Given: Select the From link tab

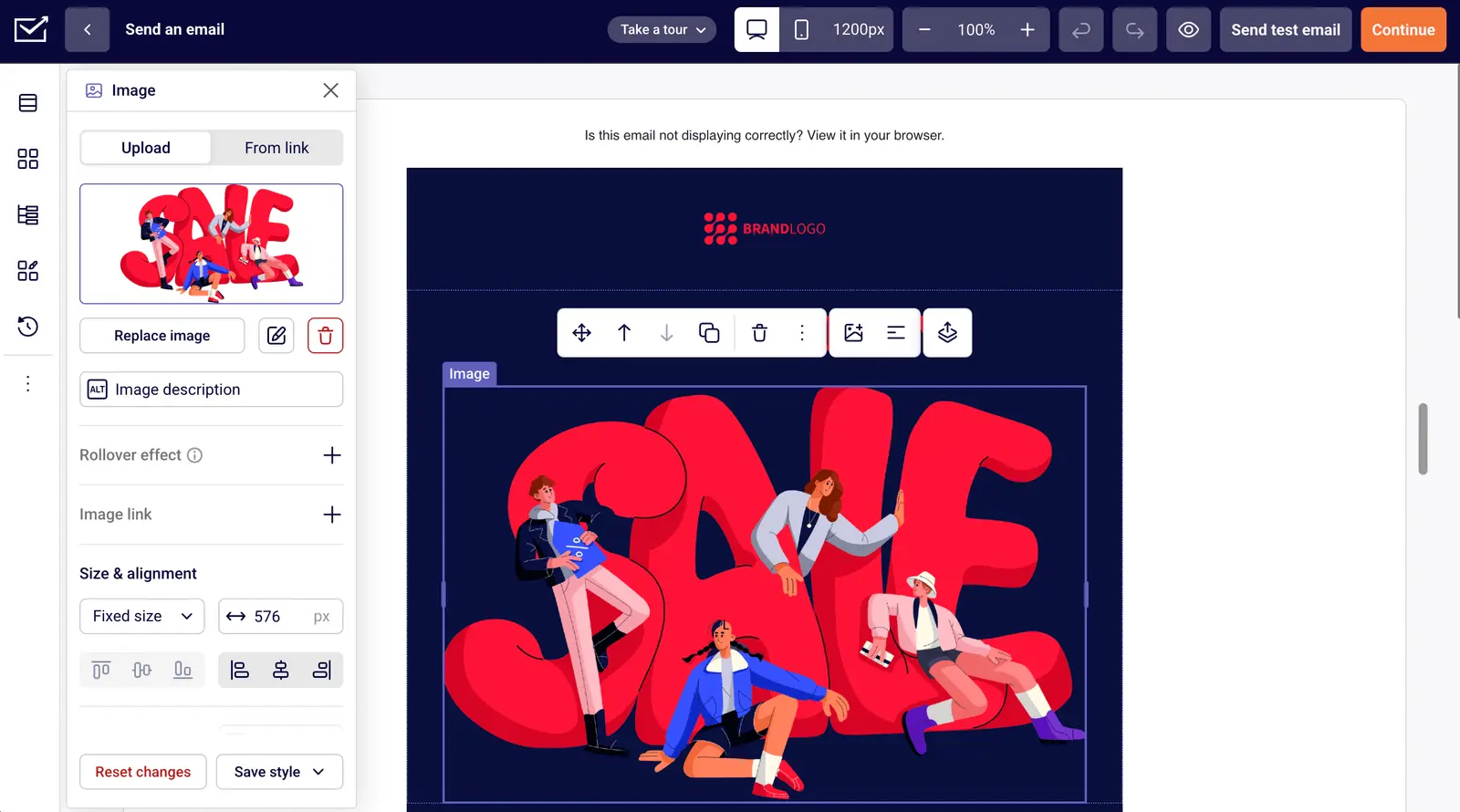Looking at the screenshot, I should coord(276,148).
